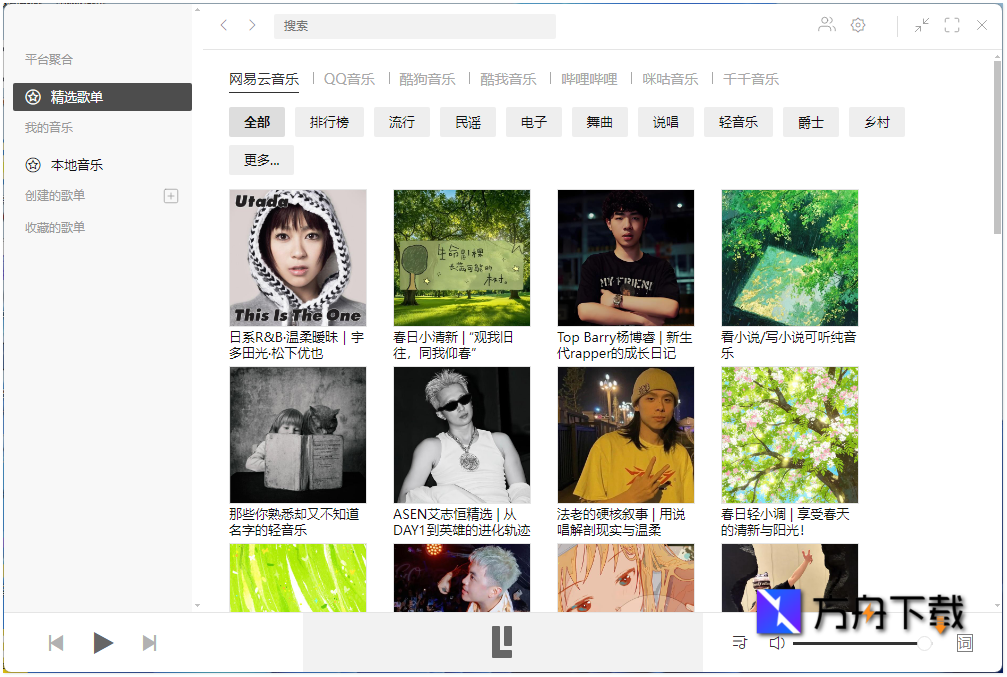The height and width of the screenshot is (677, 1007).
Task: Click the add playlist plus icon
Action: pos(171,196)
